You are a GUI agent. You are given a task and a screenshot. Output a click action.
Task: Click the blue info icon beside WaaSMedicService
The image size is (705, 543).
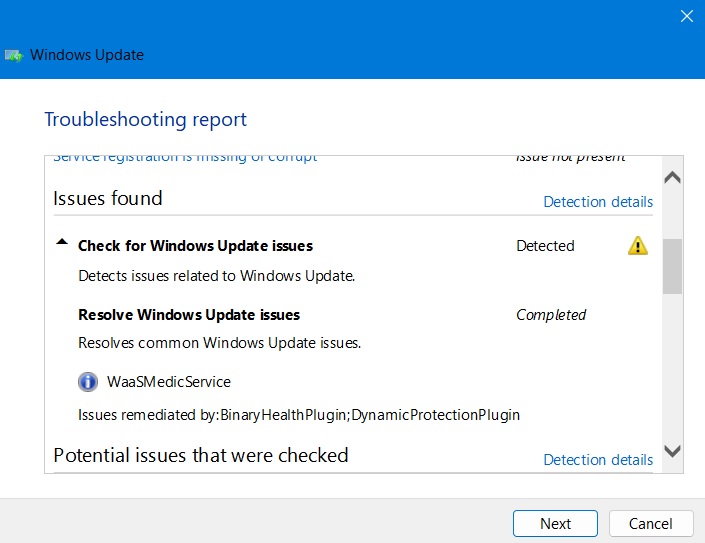88,382
